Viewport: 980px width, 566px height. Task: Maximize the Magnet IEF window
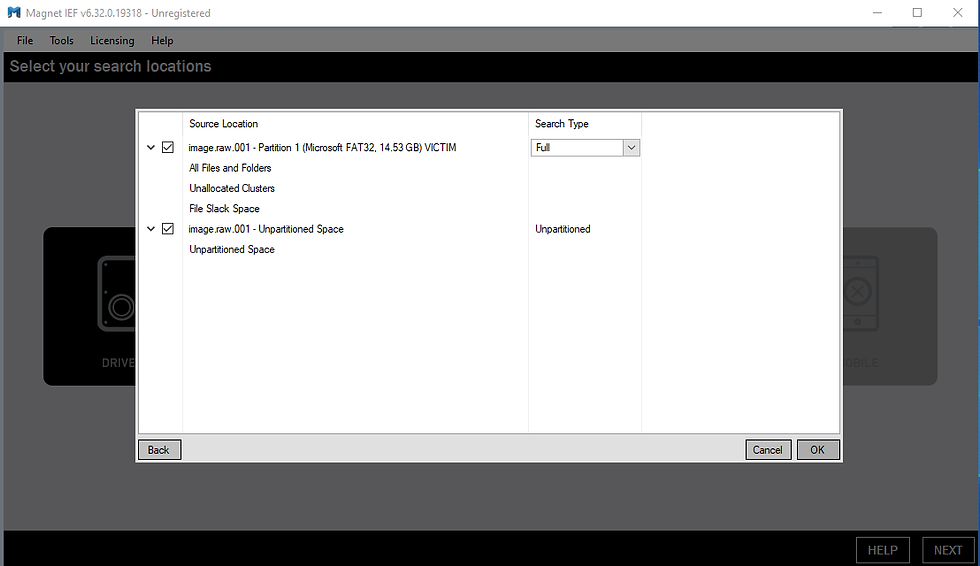click(x=917, y=12)
